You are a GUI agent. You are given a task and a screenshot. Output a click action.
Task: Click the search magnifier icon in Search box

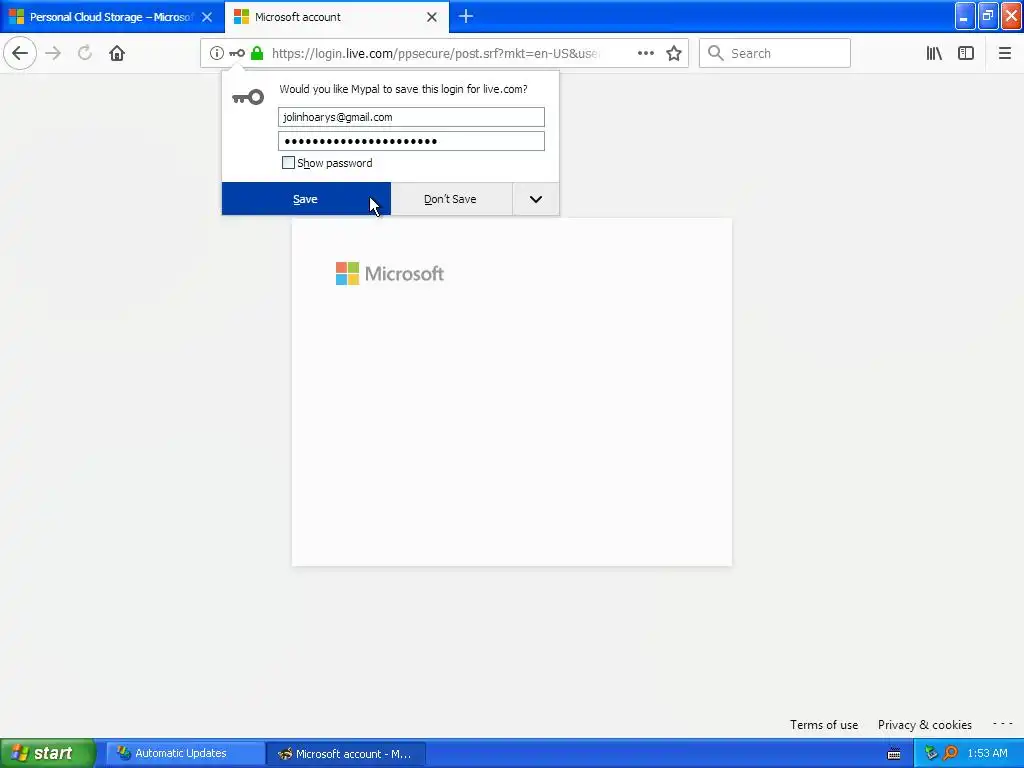(x=716, y=53)
